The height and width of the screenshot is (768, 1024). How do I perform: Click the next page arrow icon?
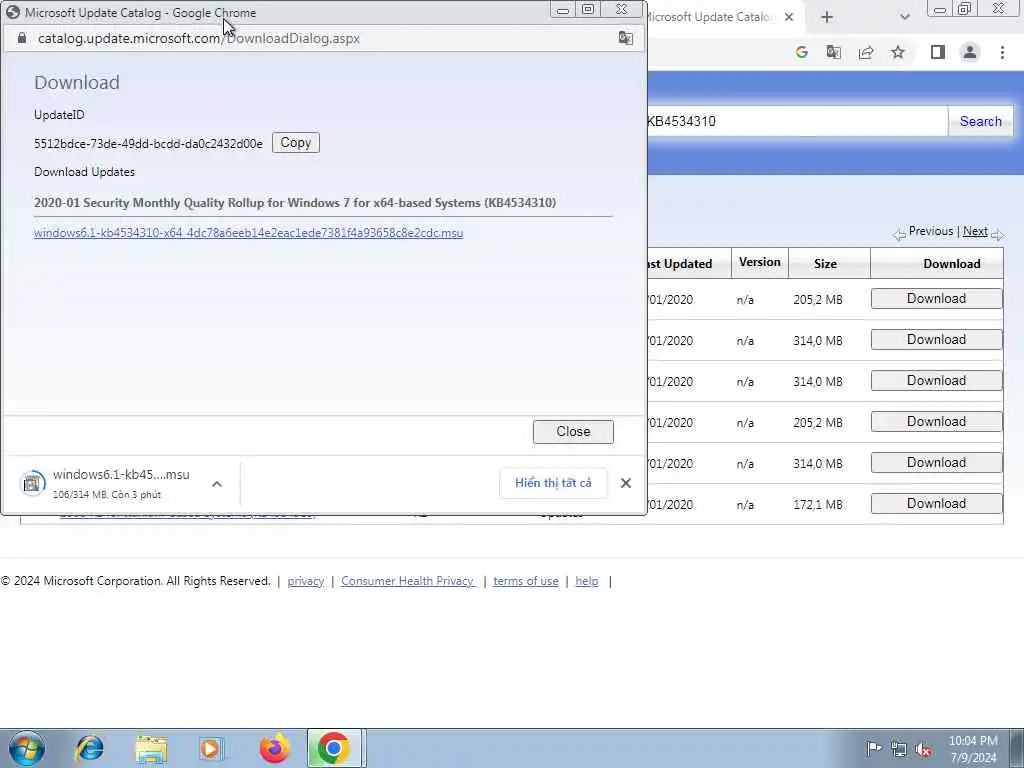coord(997,234)
